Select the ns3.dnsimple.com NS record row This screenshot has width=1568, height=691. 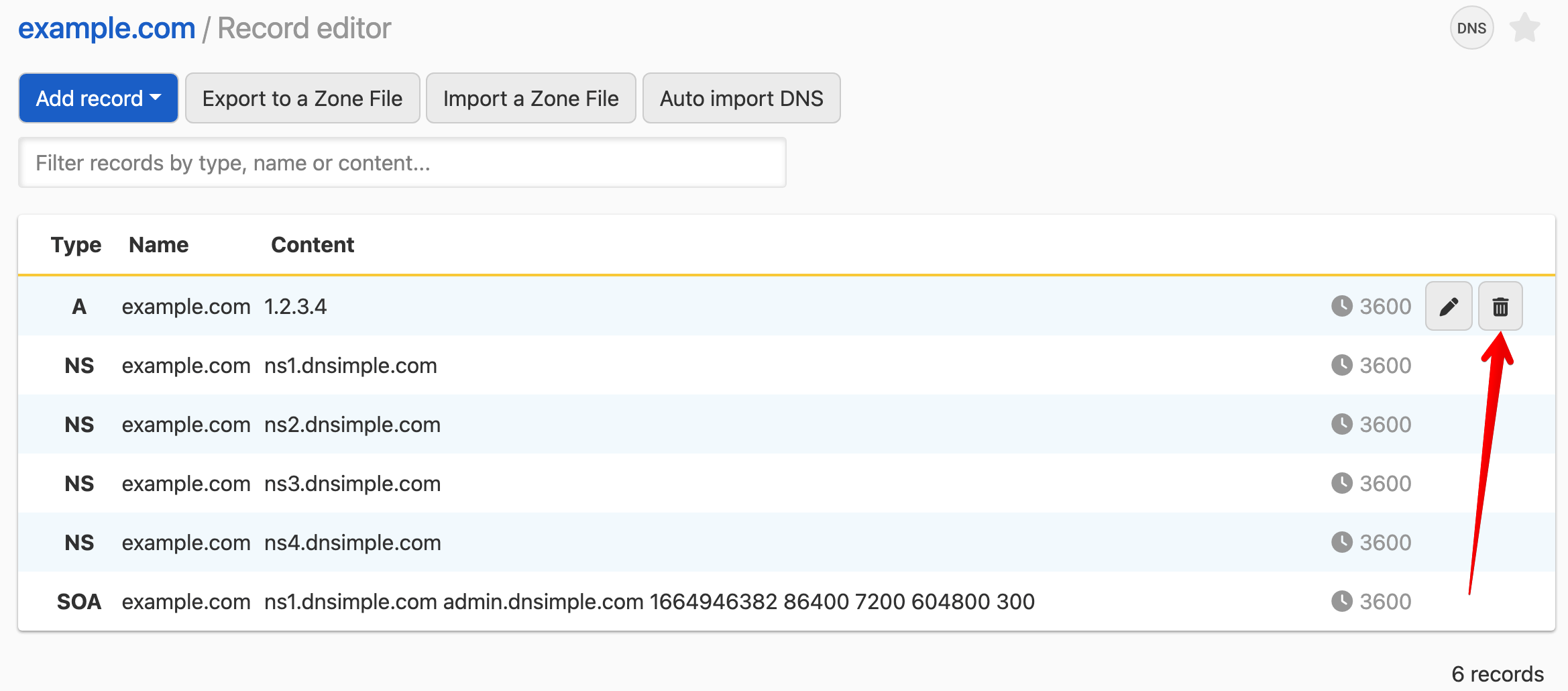click(352, 484)
